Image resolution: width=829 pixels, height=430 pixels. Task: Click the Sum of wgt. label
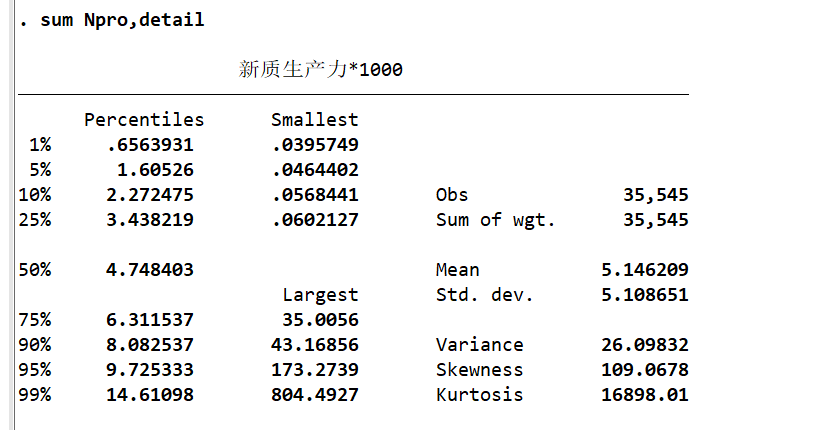click(x=495, y=219)
